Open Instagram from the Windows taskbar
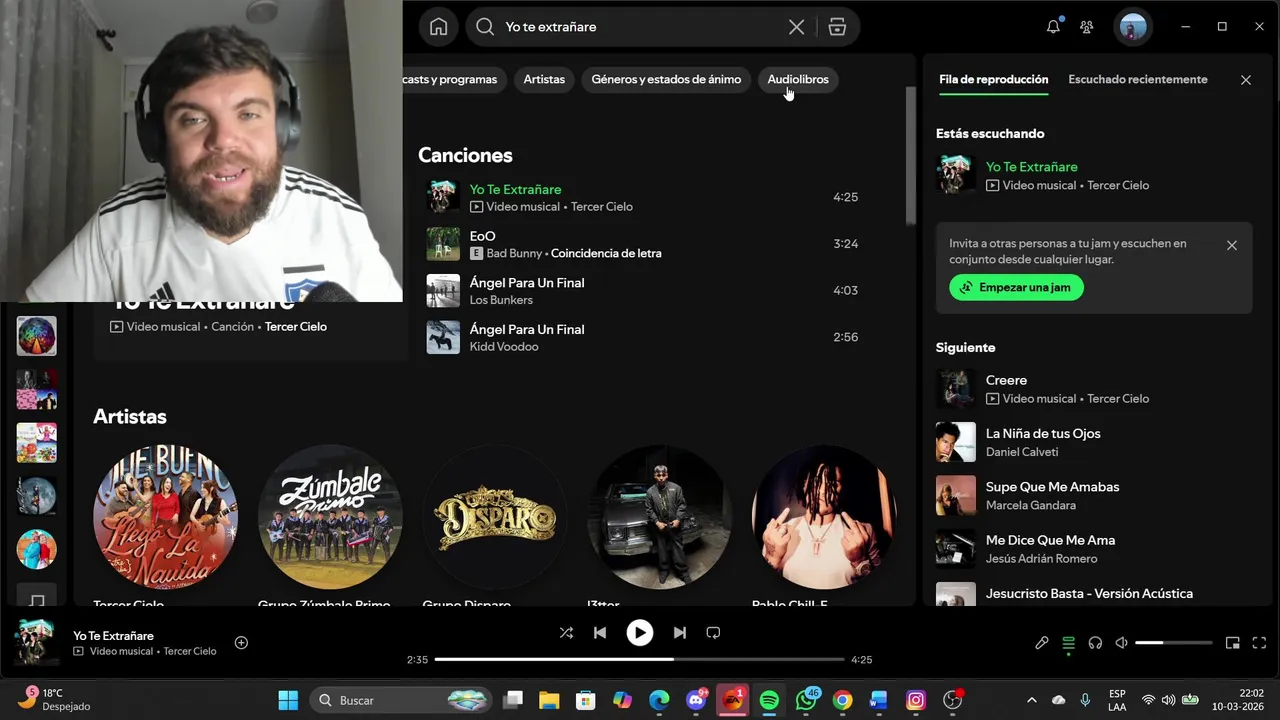Screen dimensions: 1280x720 (915, 700)
